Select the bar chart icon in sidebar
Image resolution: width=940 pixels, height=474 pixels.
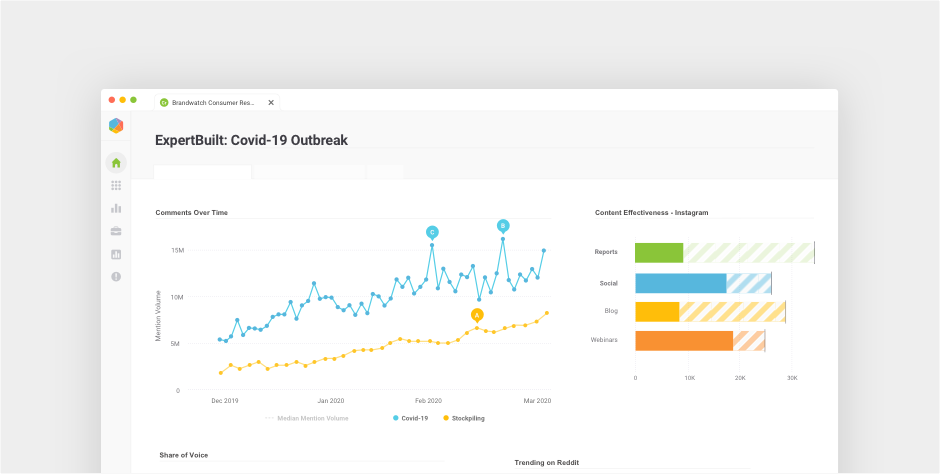click(x=116, y=208)
